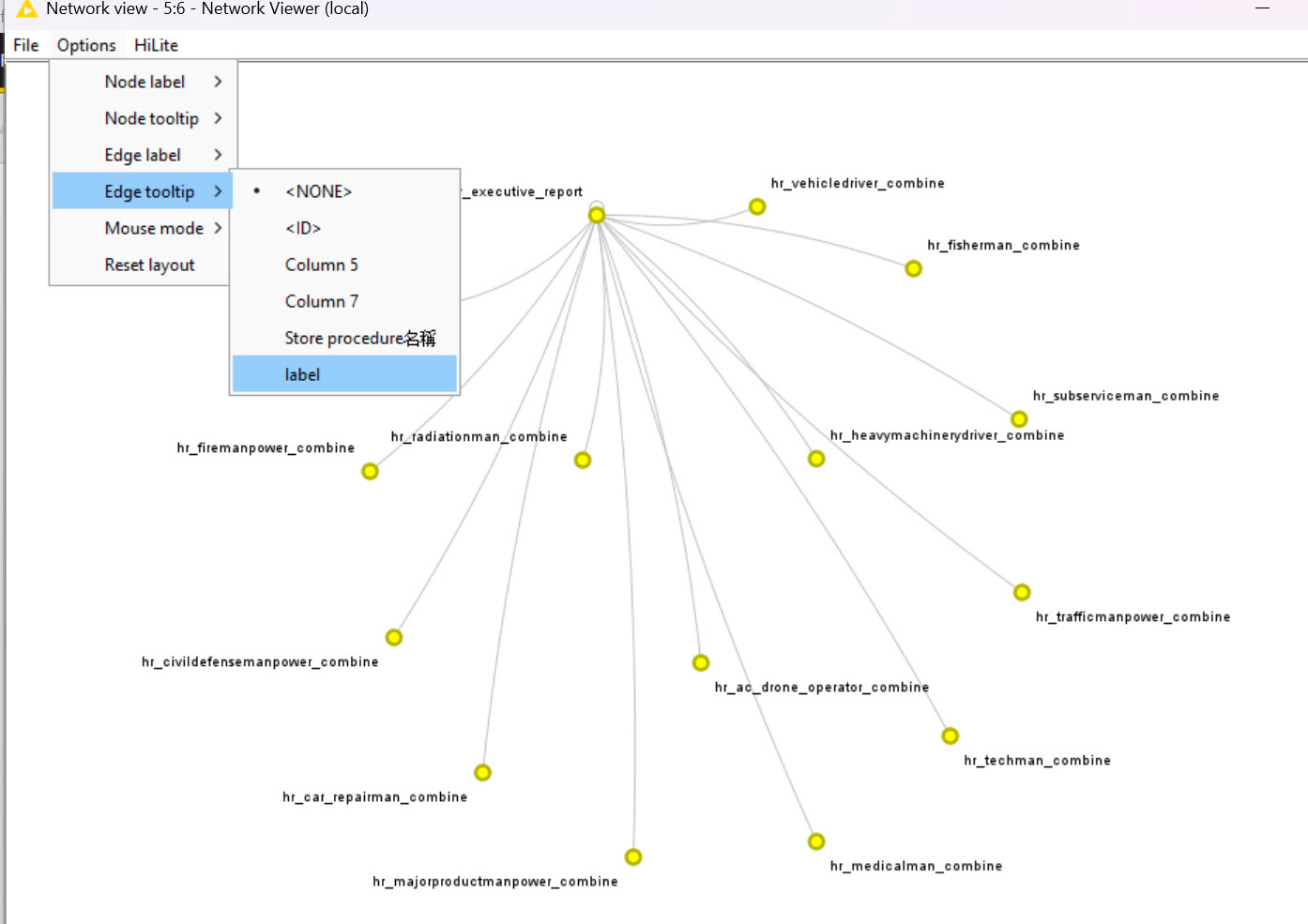Select the hr_majorproductmanpower_combine node
Viewport: 1308px width, 924px height.
[x=633, y=856]
